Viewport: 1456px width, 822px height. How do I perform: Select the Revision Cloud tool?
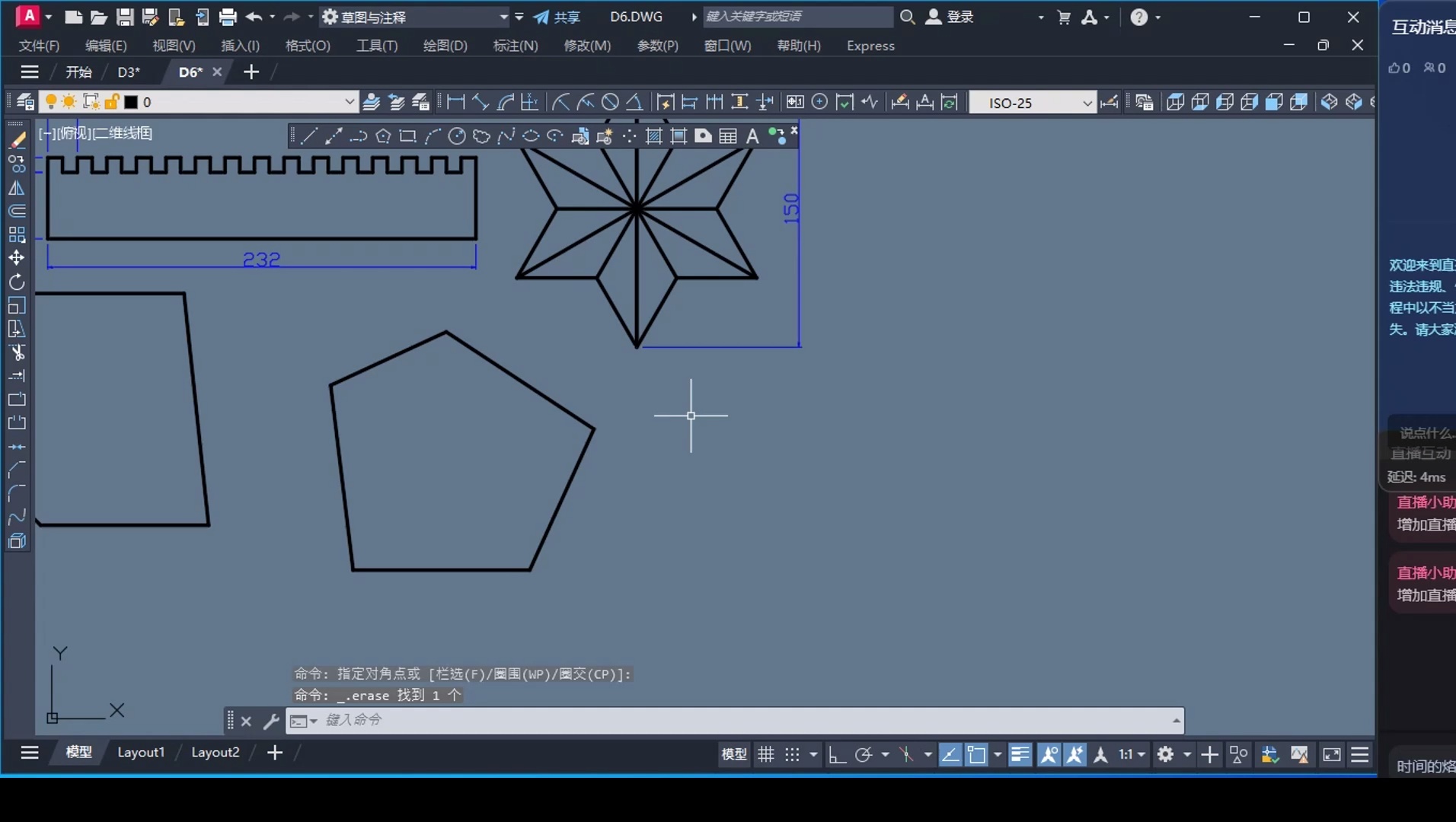point(482,136)
